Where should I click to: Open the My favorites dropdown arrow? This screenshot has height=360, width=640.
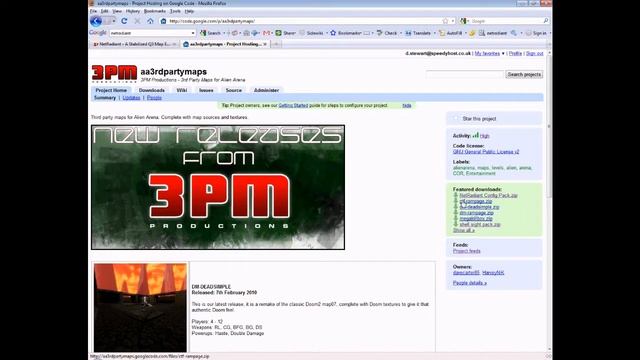[503, 54]
